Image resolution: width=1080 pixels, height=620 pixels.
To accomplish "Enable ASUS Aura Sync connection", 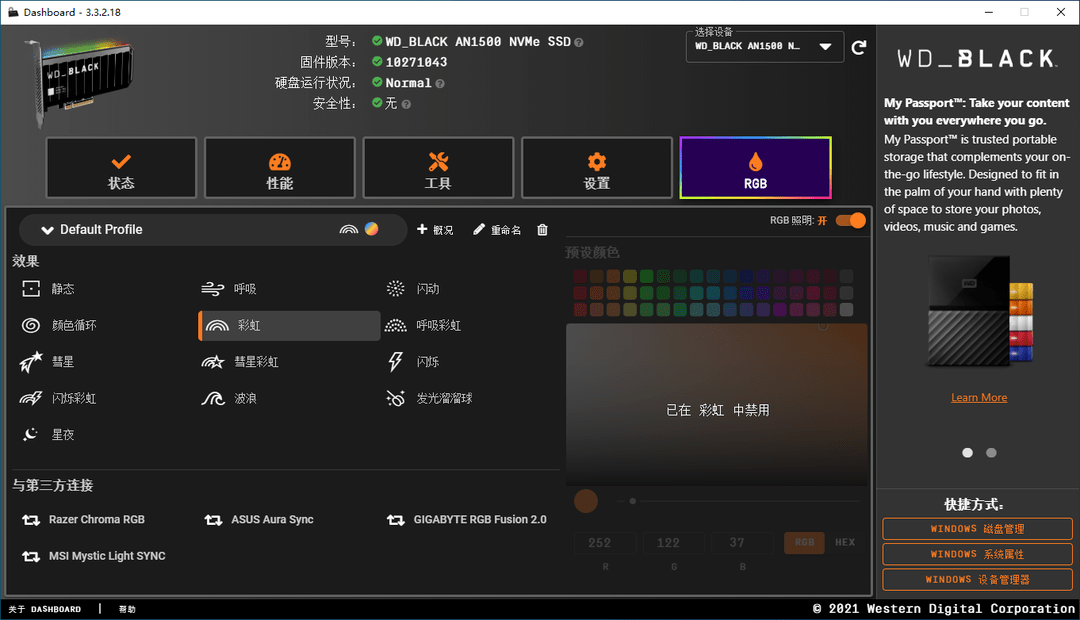I will click(x=259, y=519).
